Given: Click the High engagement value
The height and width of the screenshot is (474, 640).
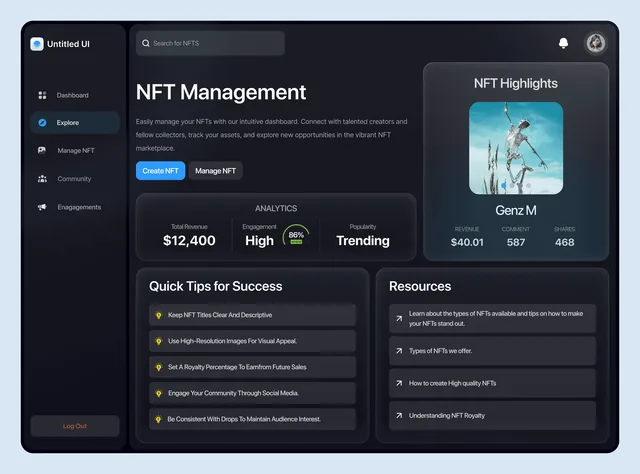Looking at the screenshot, I should [260, 241].
